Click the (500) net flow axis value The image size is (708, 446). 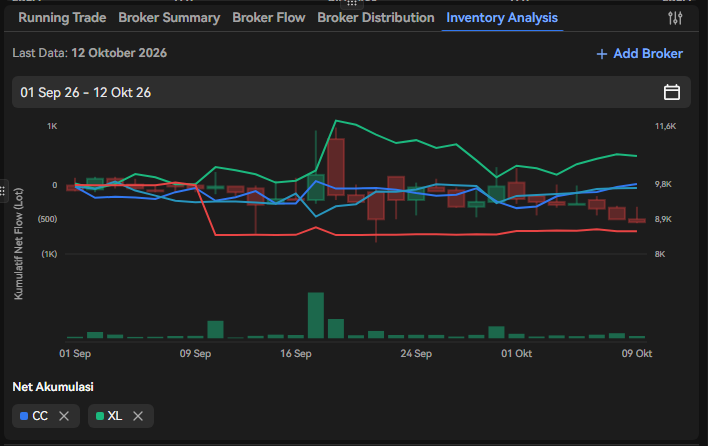click(x=47, y=219)
